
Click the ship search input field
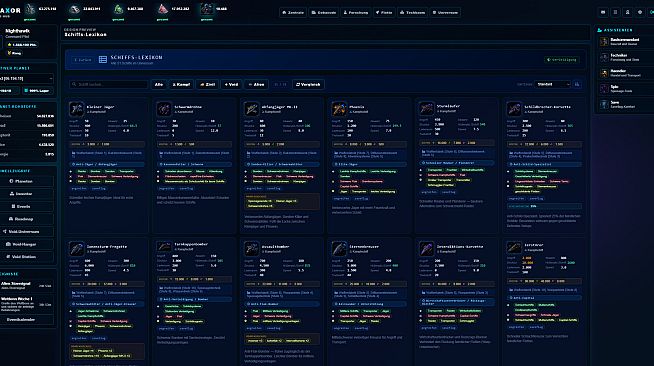click(x=108, y=84)
